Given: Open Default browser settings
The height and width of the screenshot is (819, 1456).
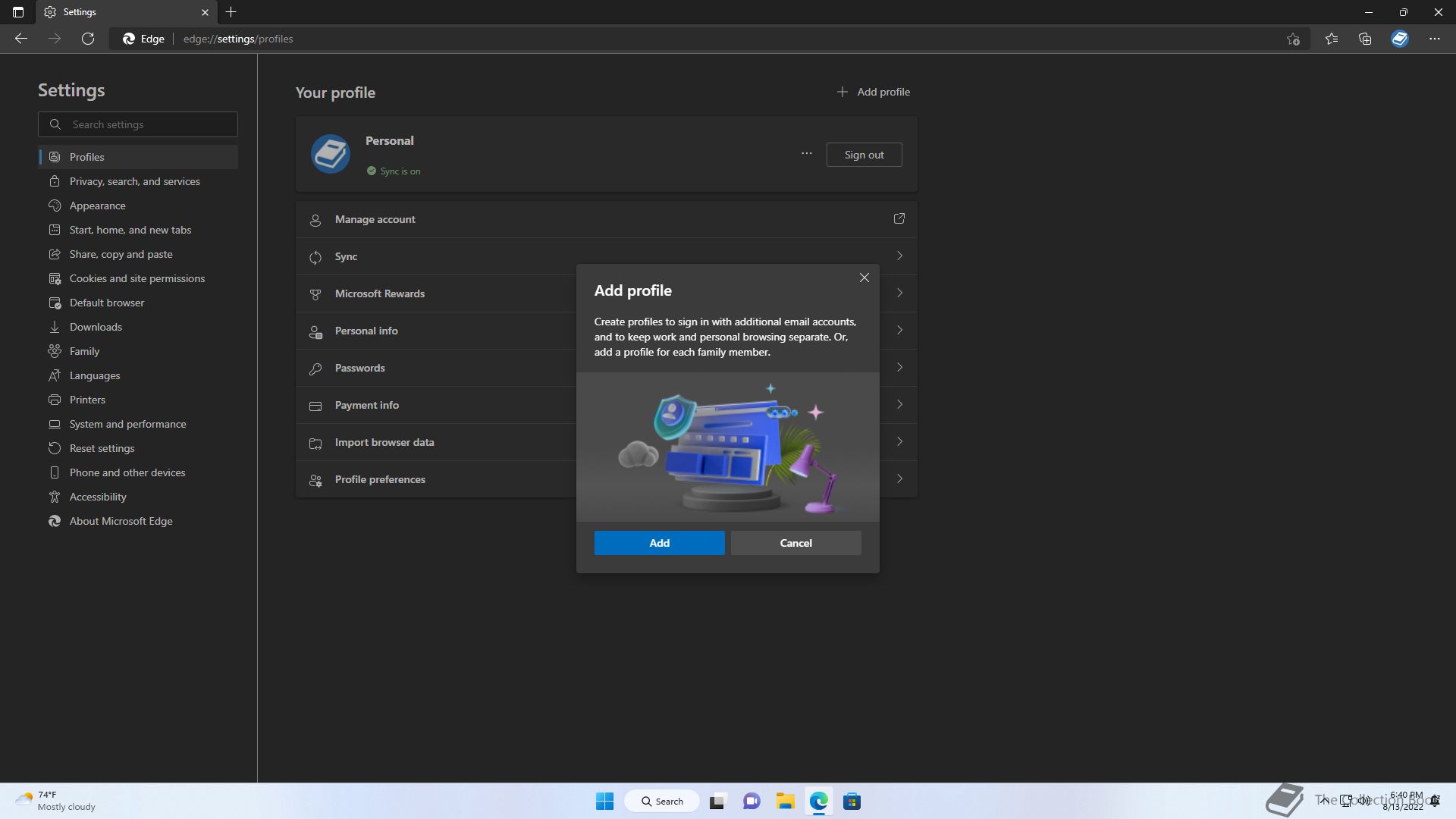Looking at the screenshot, I should coord(138,303).
